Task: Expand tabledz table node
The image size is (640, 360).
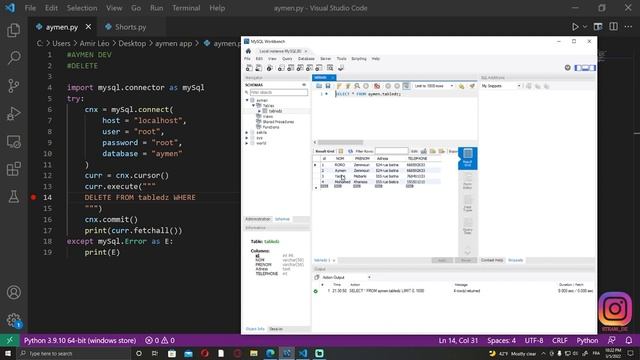Action: (260, 111)
